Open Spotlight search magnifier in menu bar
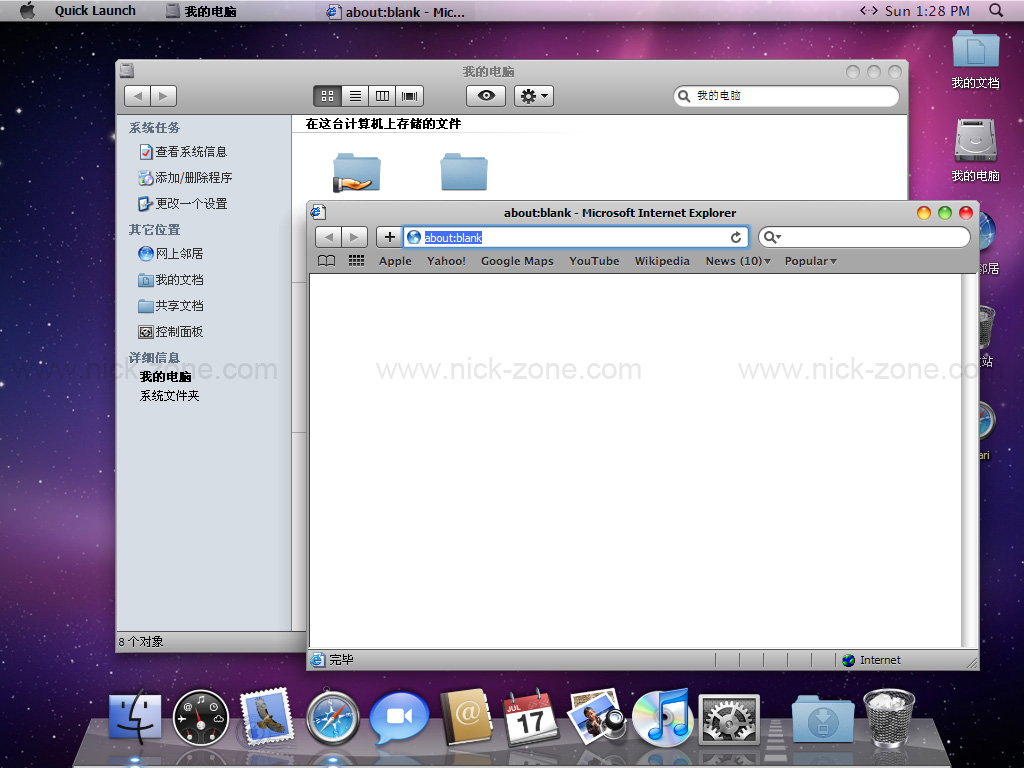The width and height of the screenshot is (1024, 768). 996,10
